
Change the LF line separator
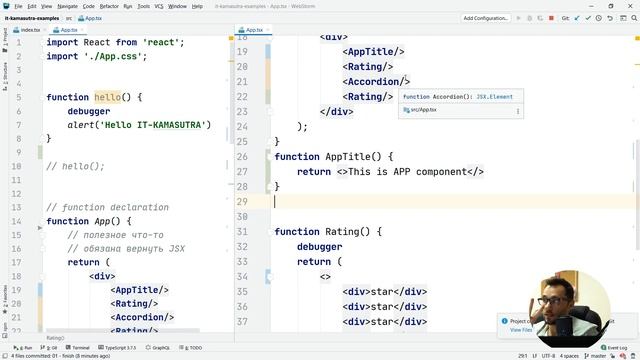[x=535, y=356]
